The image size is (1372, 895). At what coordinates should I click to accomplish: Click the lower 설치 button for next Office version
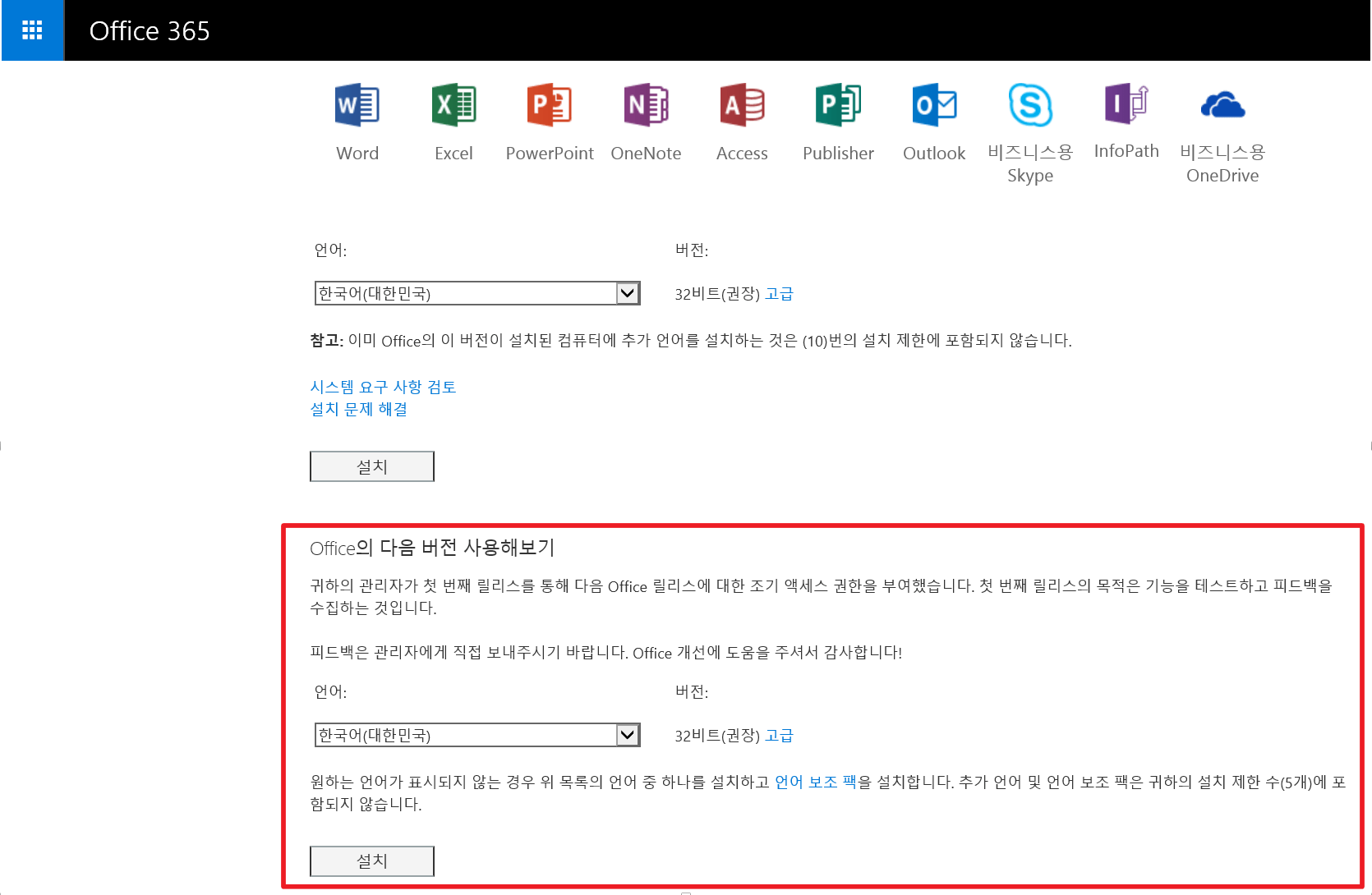click(372, 861)
